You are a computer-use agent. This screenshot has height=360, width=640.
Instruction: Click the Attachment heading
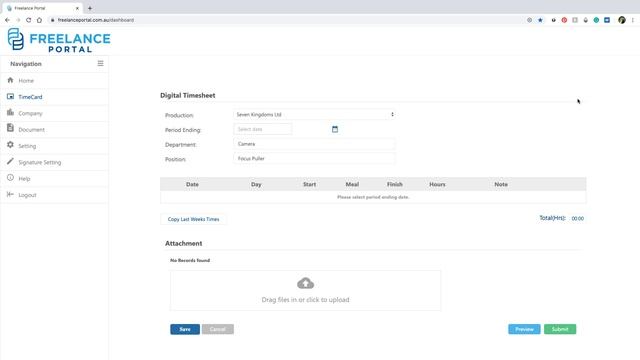[183, 243]
